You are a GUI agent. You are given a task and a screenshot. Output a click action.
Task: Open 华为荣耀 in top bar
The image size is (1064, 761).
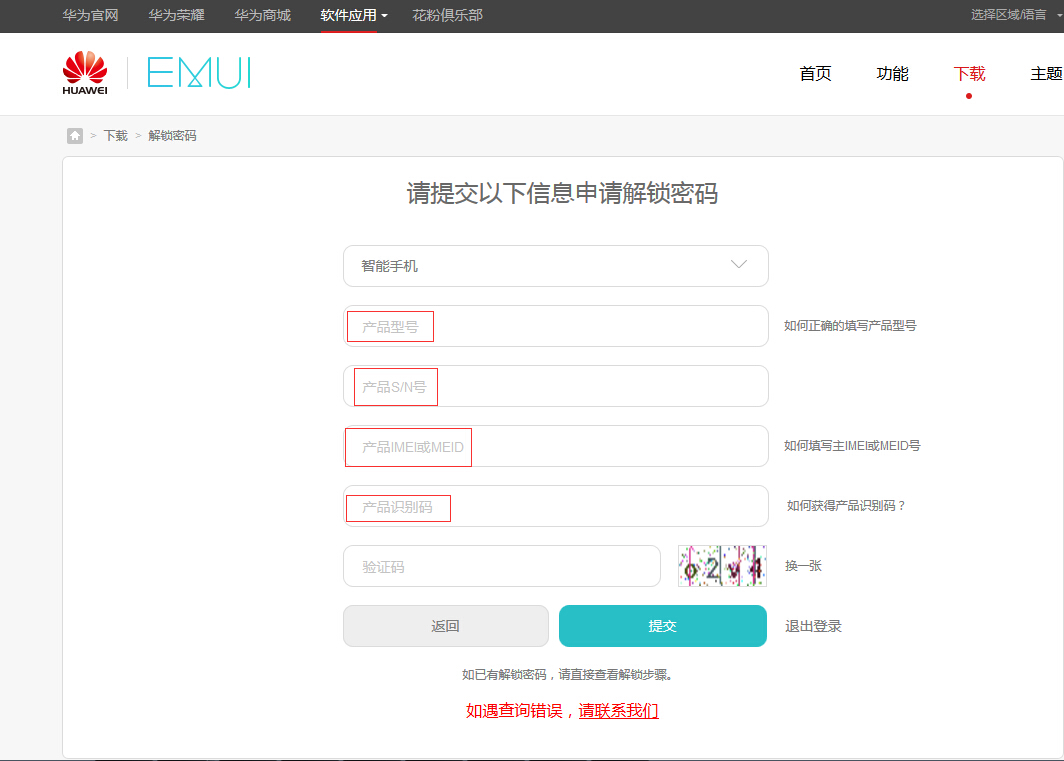[x=176, y=15]
